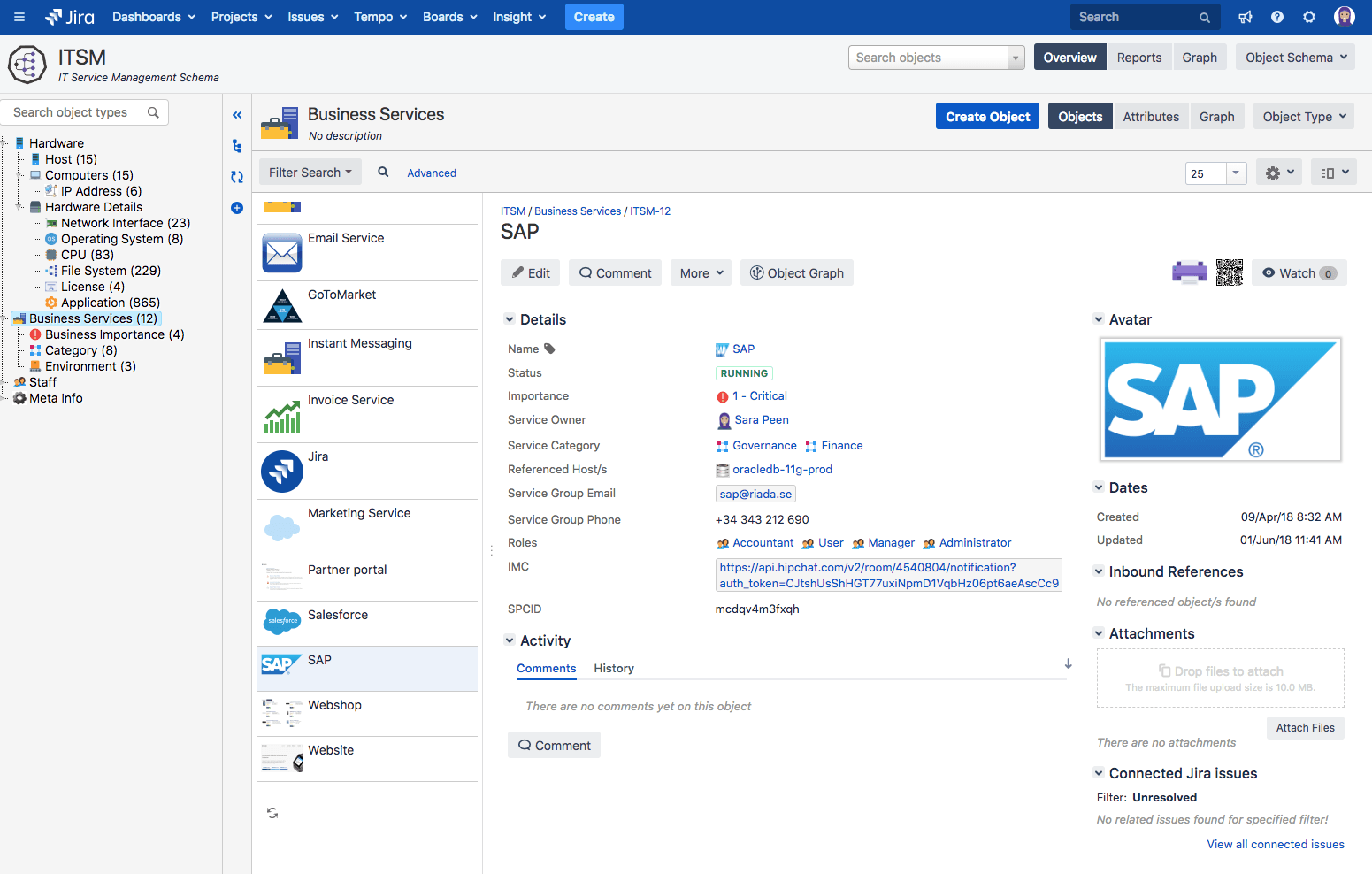This screenshot has width=1372, height=874.
Task: Open the feedback megaphone icon
Action: 1246,17
